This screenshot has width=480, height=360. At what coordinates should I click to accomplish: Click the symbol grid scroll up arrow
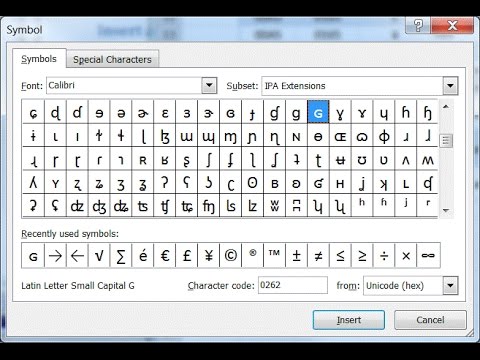[446, 107]
